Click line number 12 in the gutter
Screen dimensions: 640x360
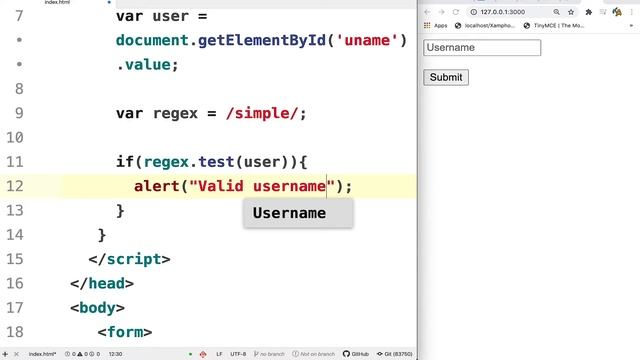click(x=15, y=186)
